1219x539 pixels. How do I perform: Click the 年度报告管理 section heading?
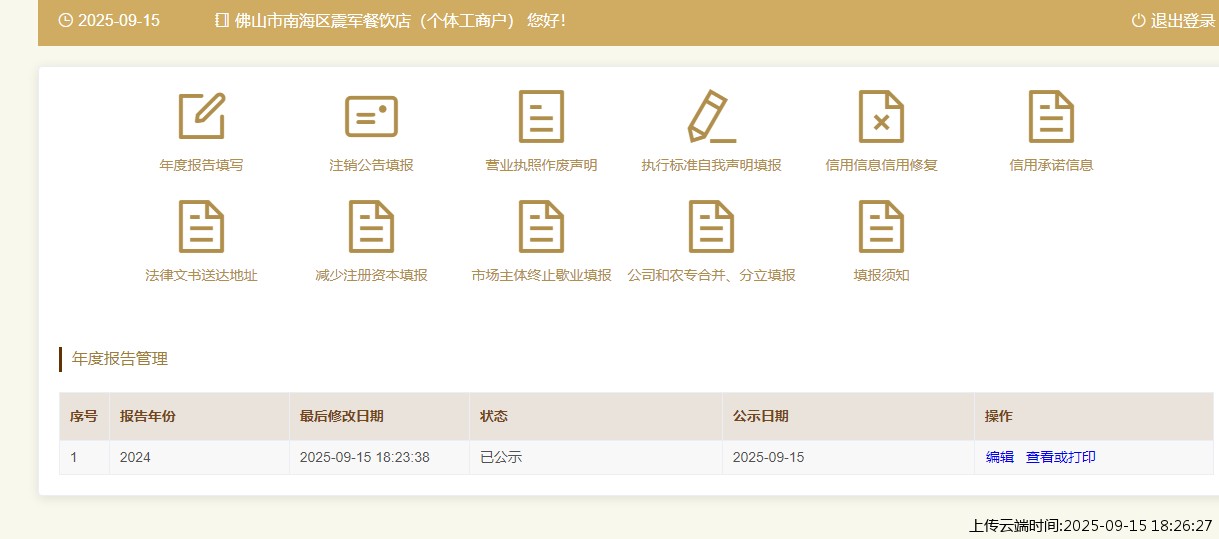point(120,359)
